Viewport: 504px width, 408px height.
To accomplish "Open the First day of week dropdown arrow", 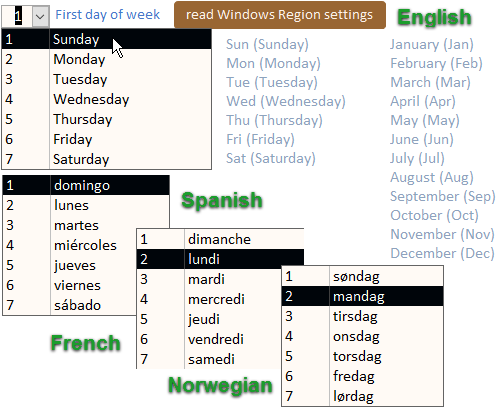I will coord(40,16).
